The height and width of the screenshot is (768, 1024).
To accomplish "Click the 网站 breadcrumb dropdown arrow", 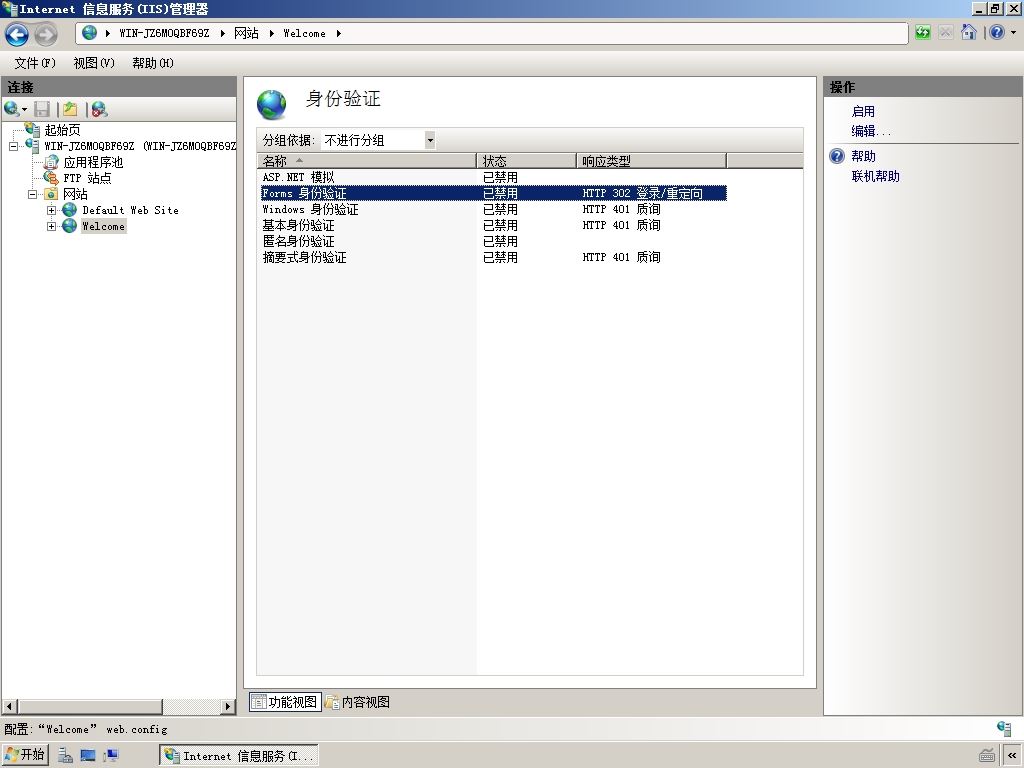I will [271, 33].
